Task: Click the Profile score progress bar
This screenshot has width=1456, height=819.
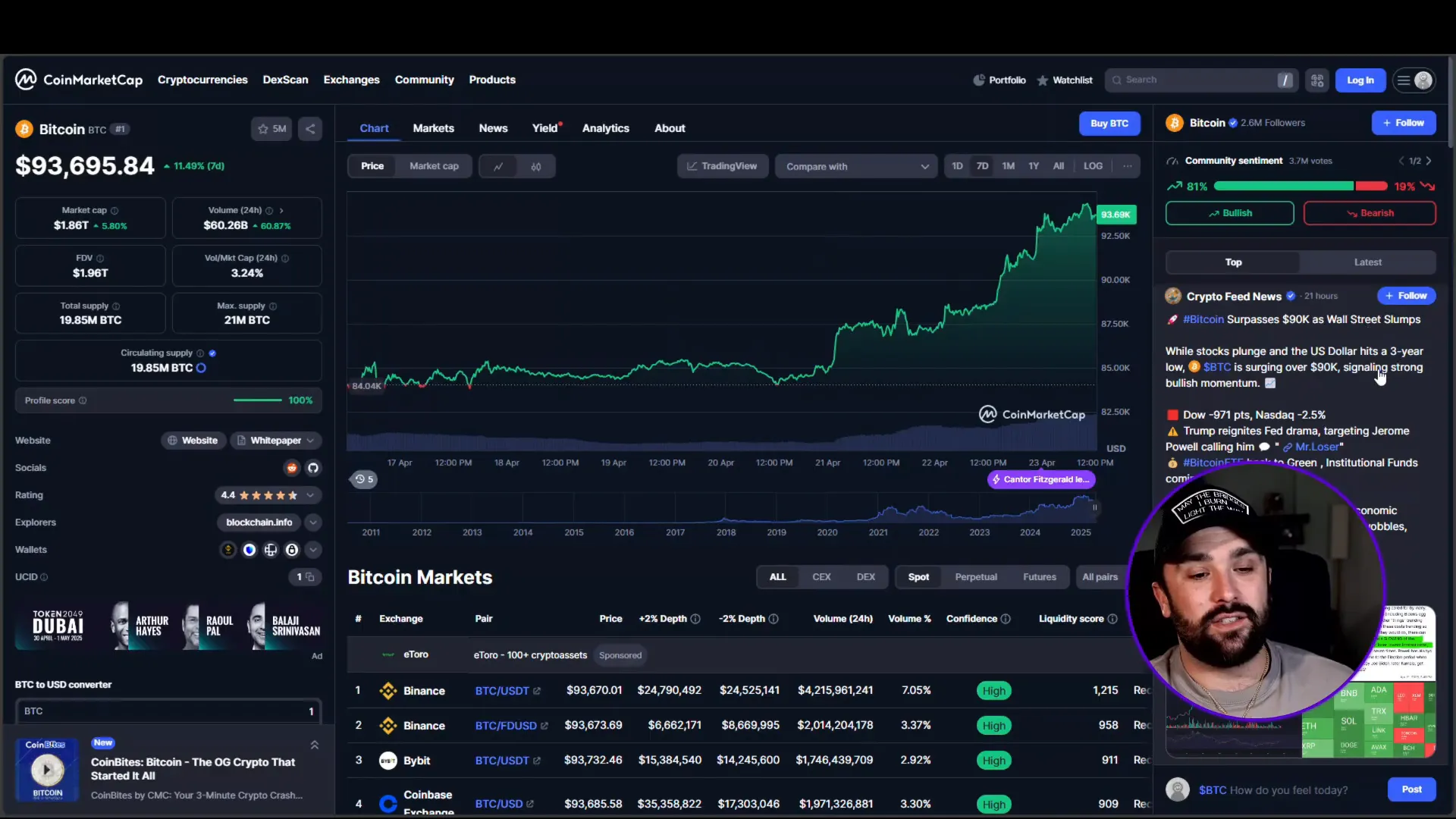Action: 257,400
